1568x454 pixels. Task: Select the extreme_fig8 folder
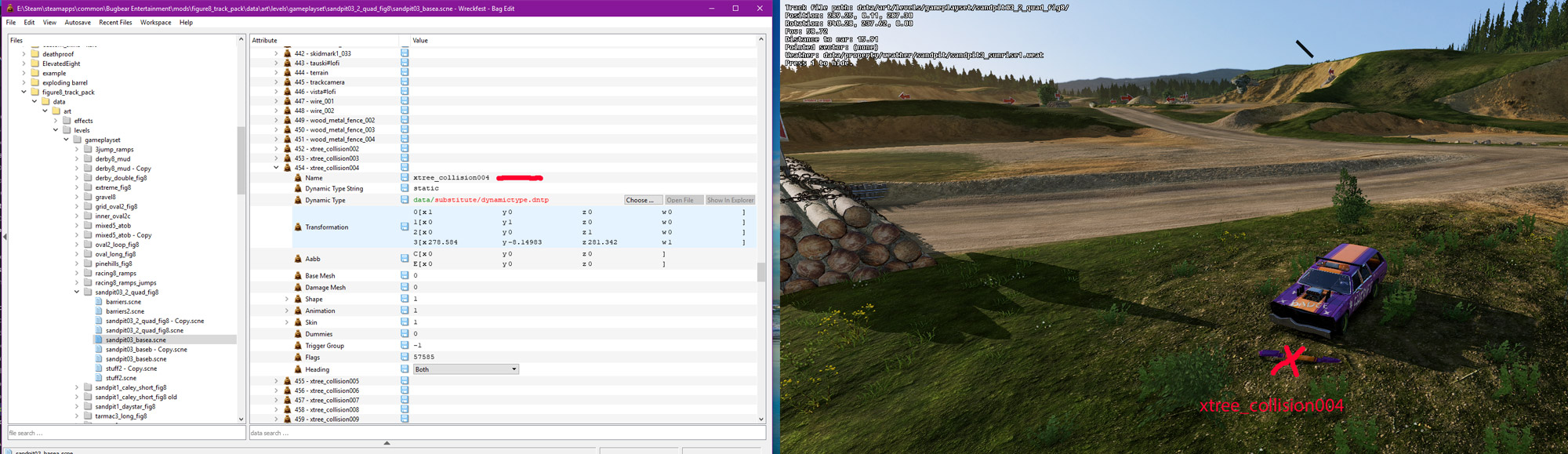pos(113,187)
